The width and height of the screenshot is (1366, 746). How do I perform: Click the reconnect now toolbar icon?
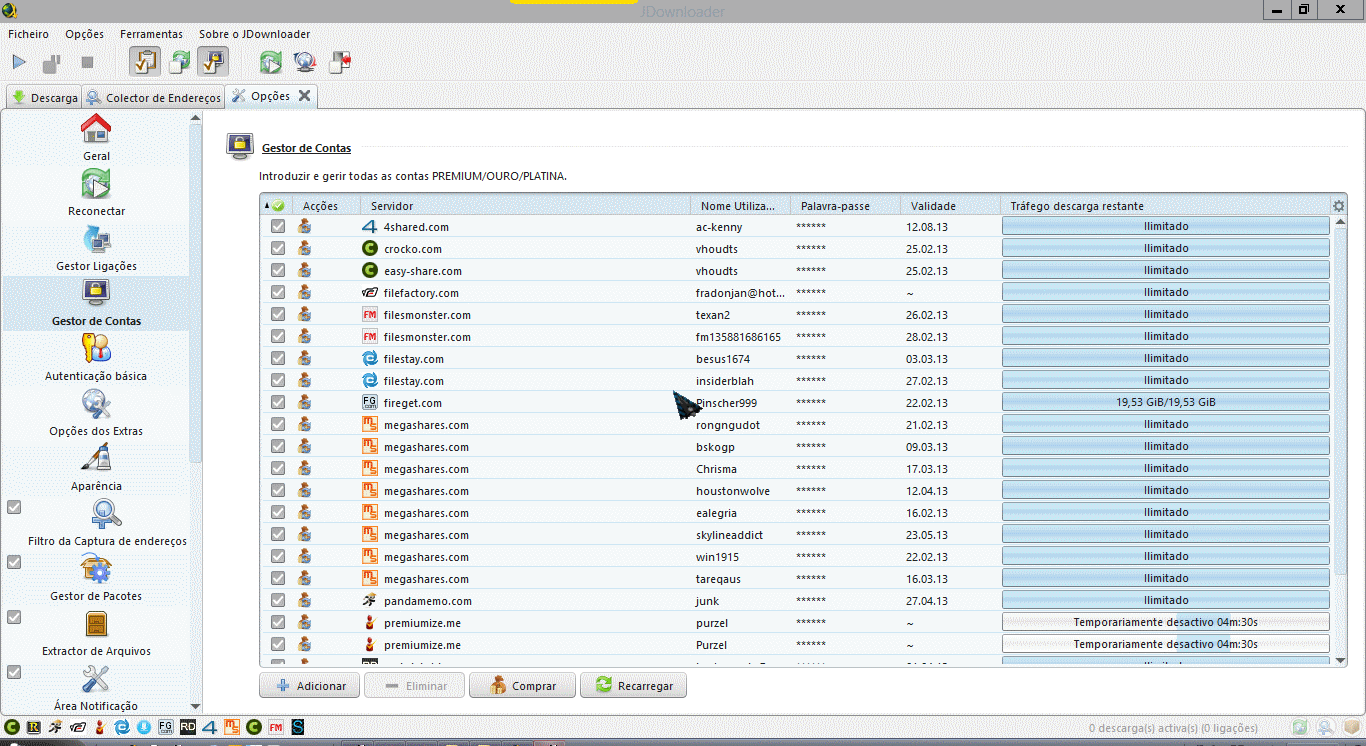(x=270, y=62)
